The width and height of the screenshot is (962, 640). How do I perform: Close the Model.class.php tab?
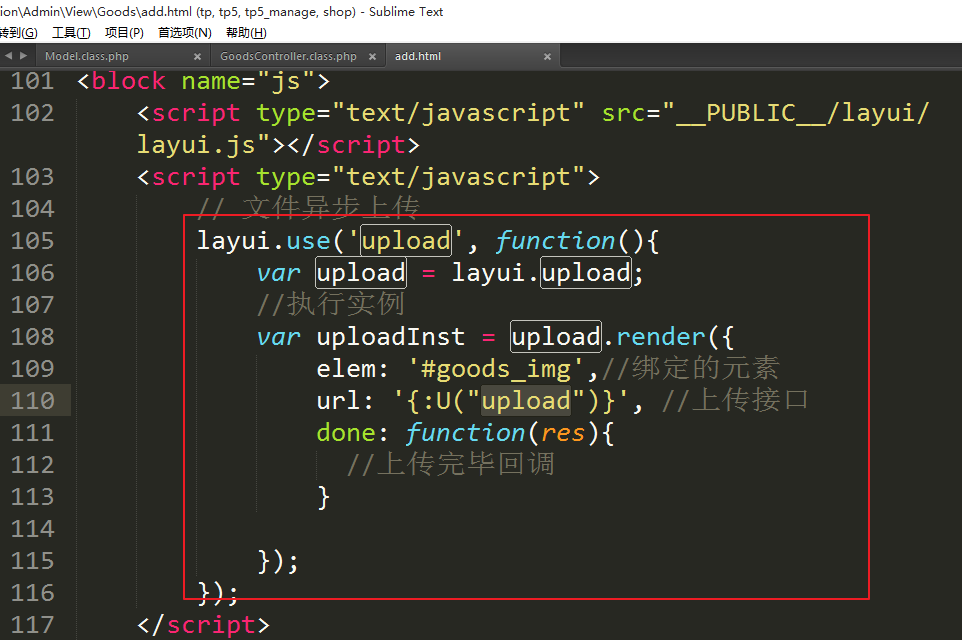pos(198,57)
